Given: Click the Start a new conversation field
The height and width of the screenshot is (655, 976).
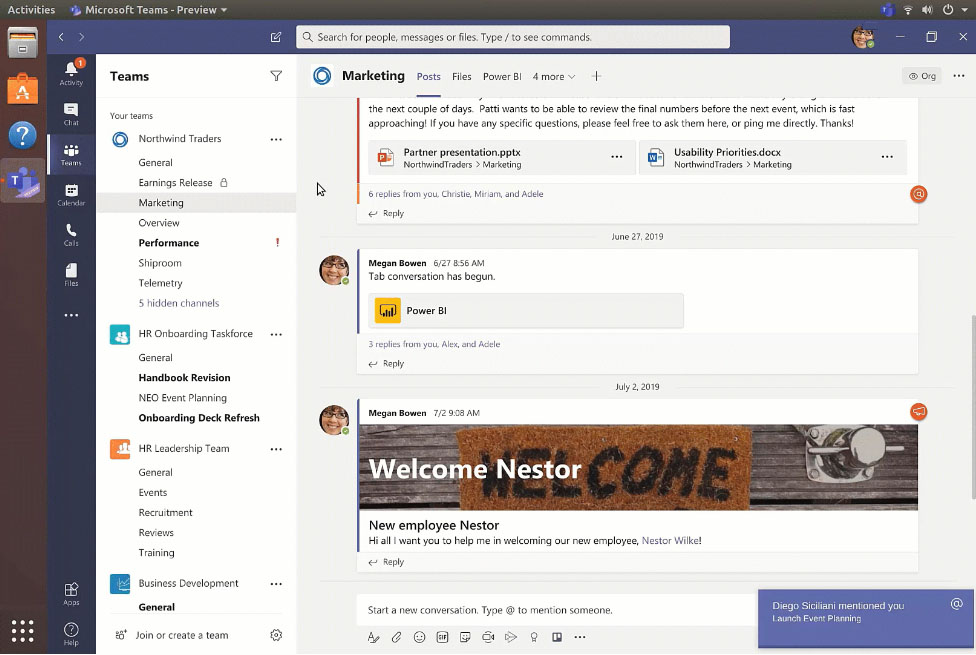Looking at the screenshot, I should [x=557, y=610].
